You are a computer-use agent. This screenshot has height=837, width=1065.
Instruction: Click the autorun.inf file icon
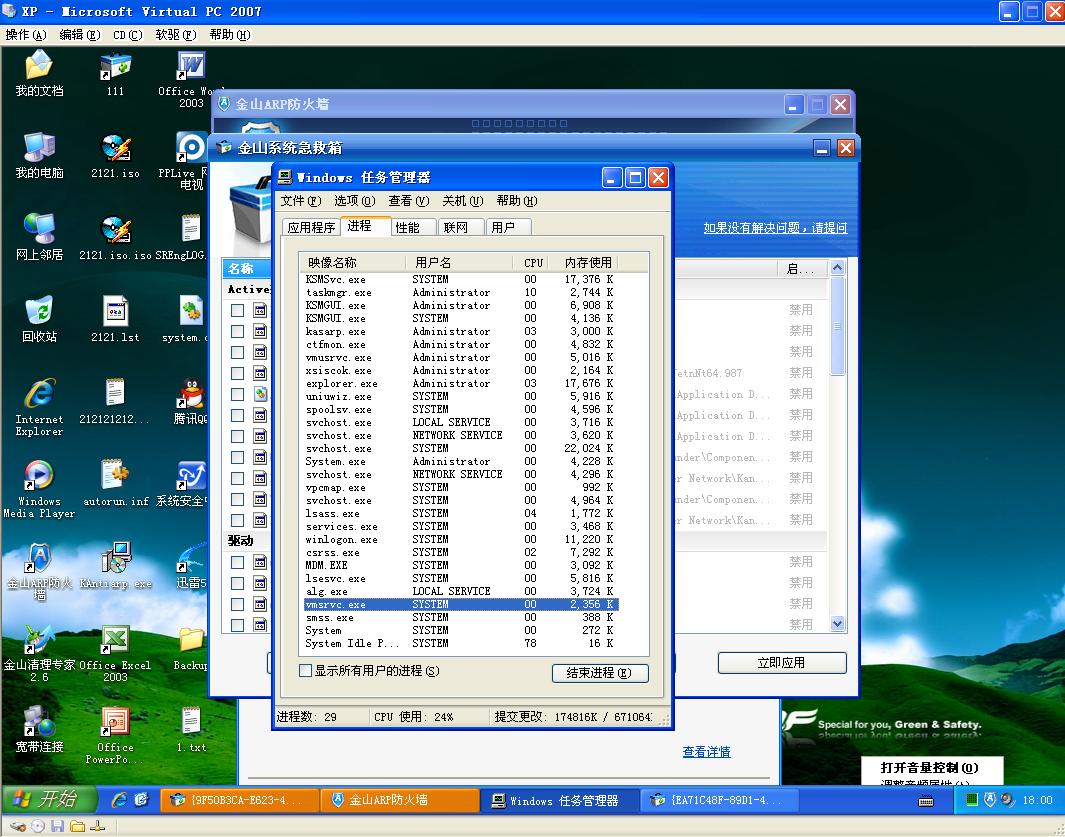click(x=115, y=483)
